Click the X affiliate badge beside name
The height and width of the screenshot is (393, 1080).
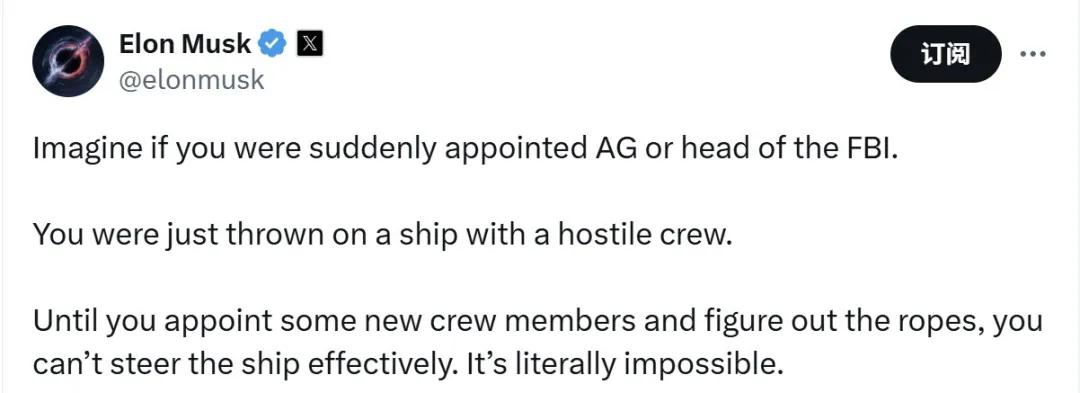[x=310, y=45]
